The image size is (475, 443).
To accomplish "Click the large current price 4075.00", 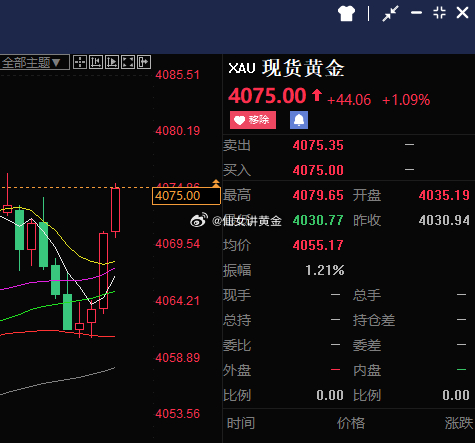I will tap(267, 96).
